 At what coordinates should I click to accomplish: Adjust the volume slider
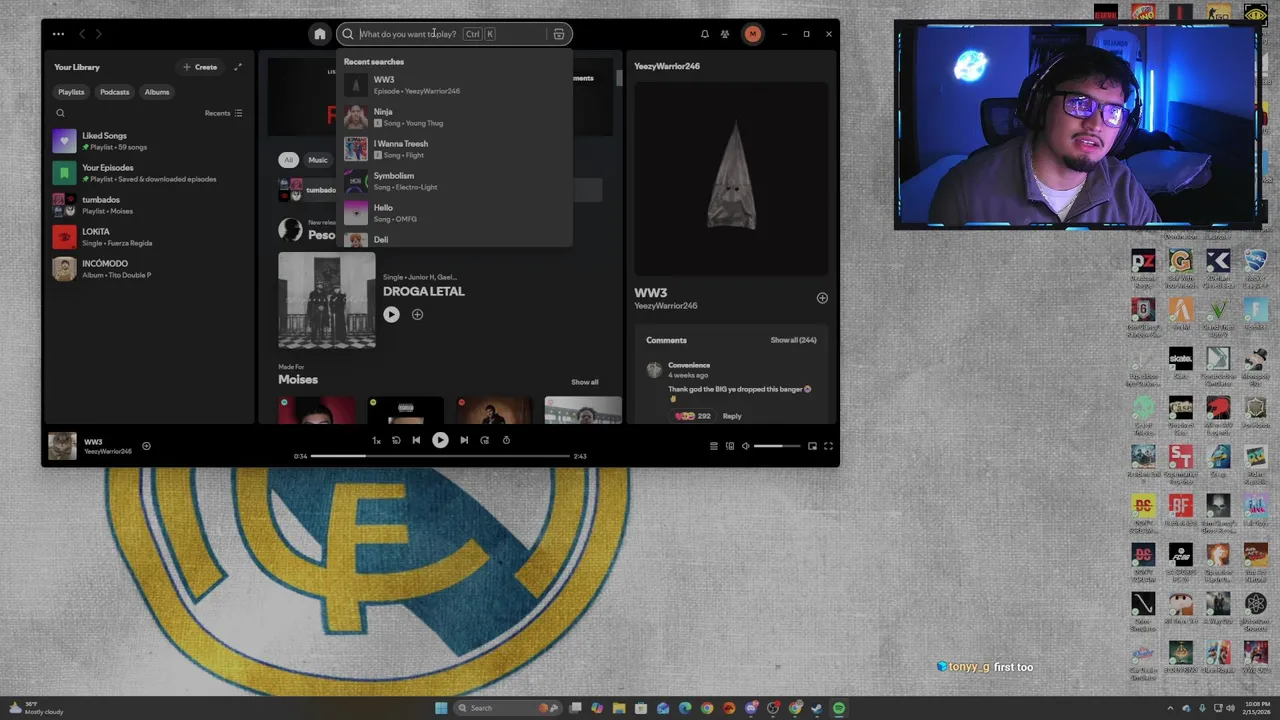[x=775, y=446]
